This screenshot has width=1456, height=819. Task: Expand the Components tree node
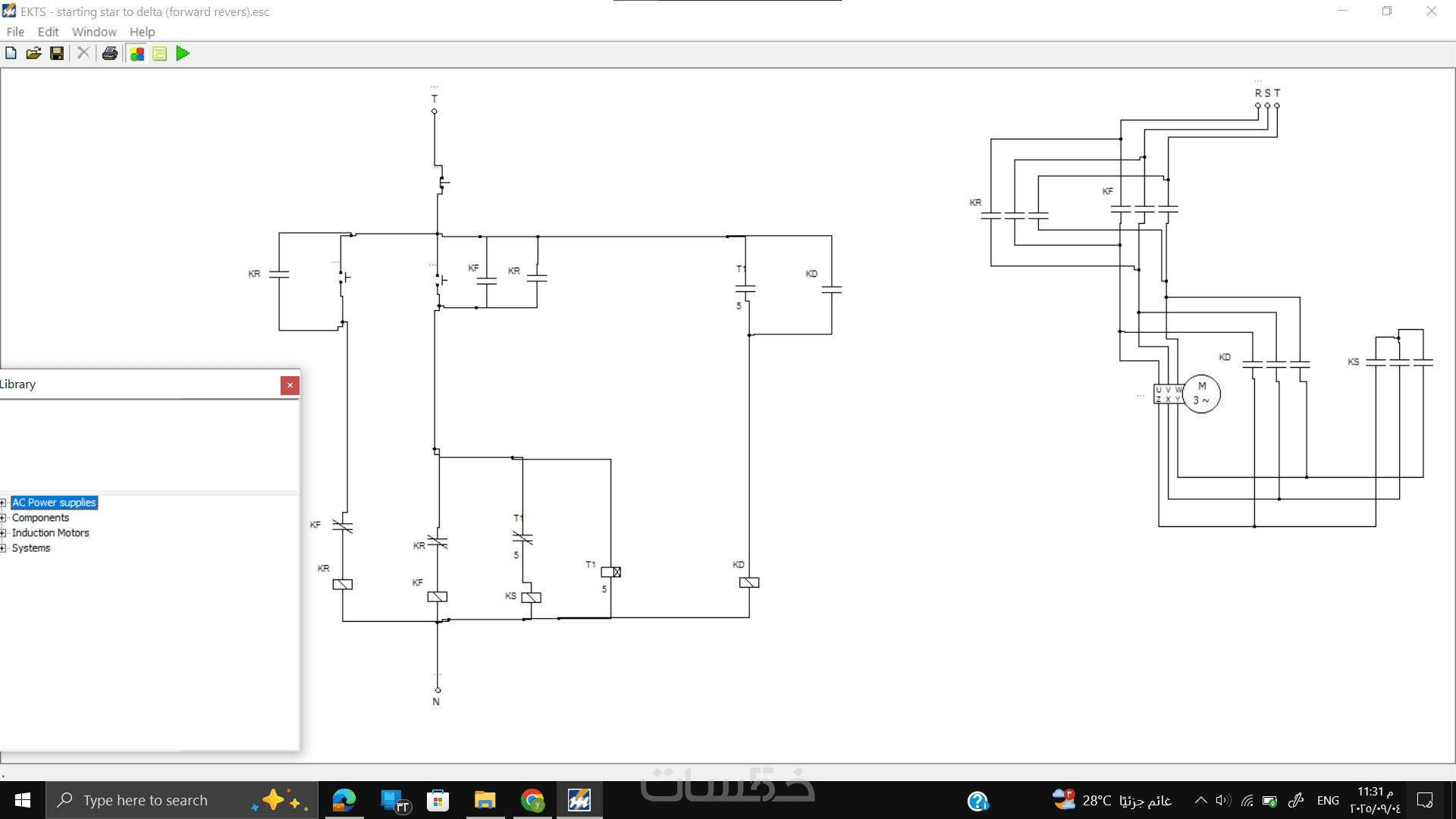[3, 518]
